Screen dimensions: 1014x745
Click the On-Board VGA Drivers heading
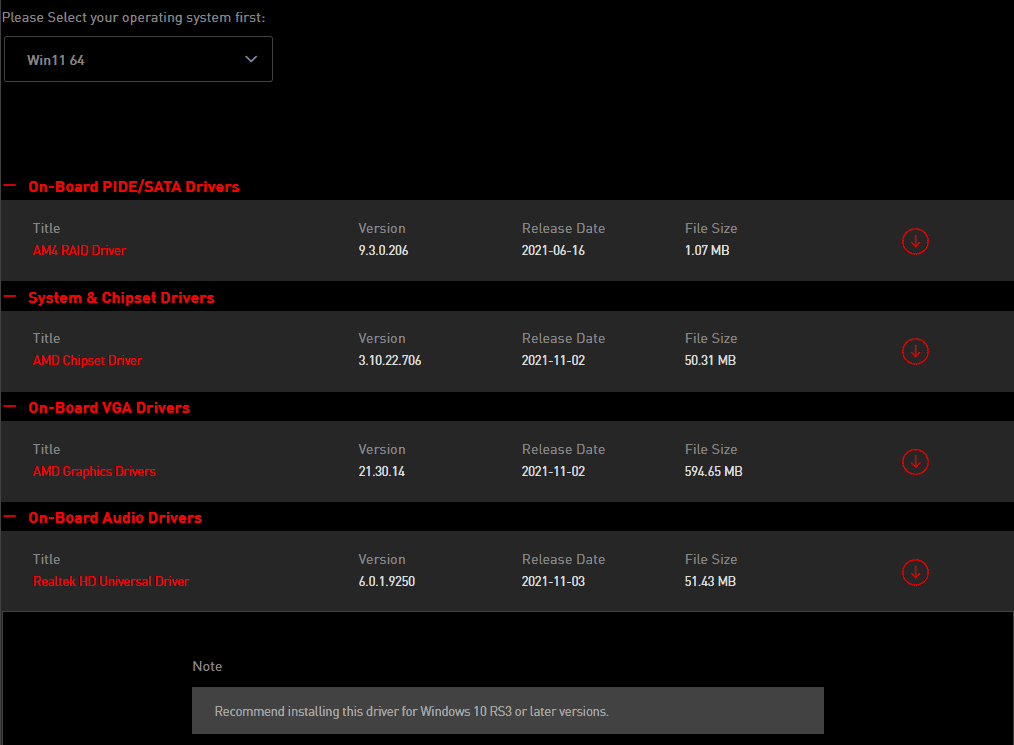109,408
